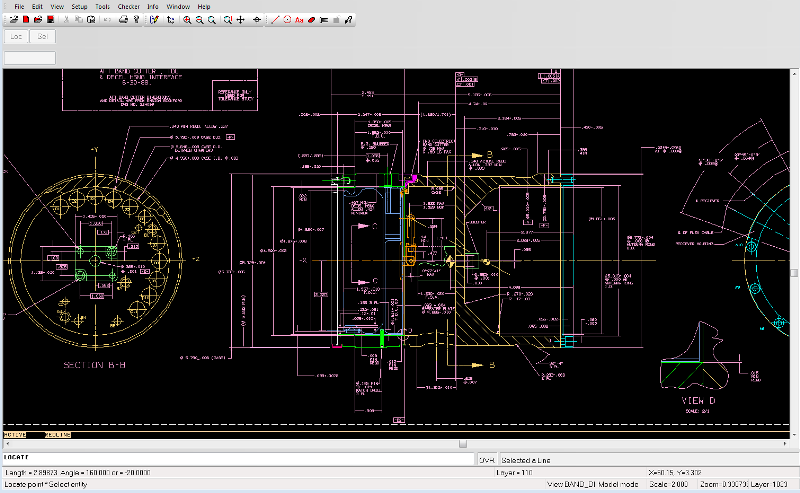
Task: Open the File menu
Action: pos(18,6)
